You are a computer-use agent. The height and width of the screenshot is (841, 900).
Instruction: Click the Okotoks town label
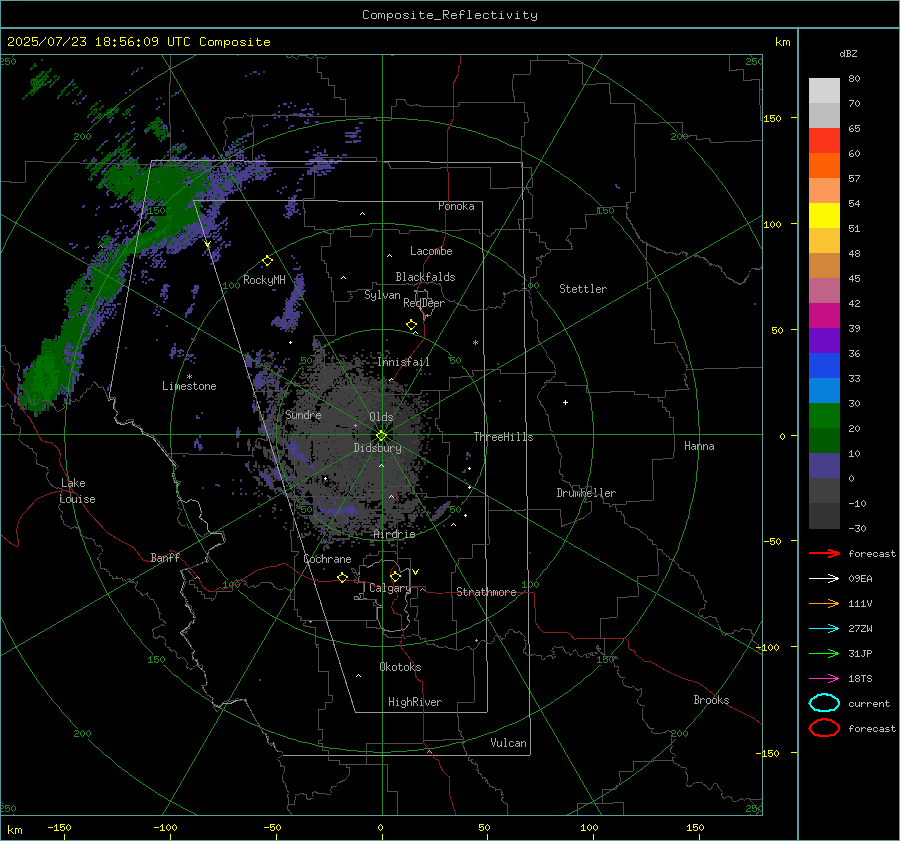click(400, 667)
